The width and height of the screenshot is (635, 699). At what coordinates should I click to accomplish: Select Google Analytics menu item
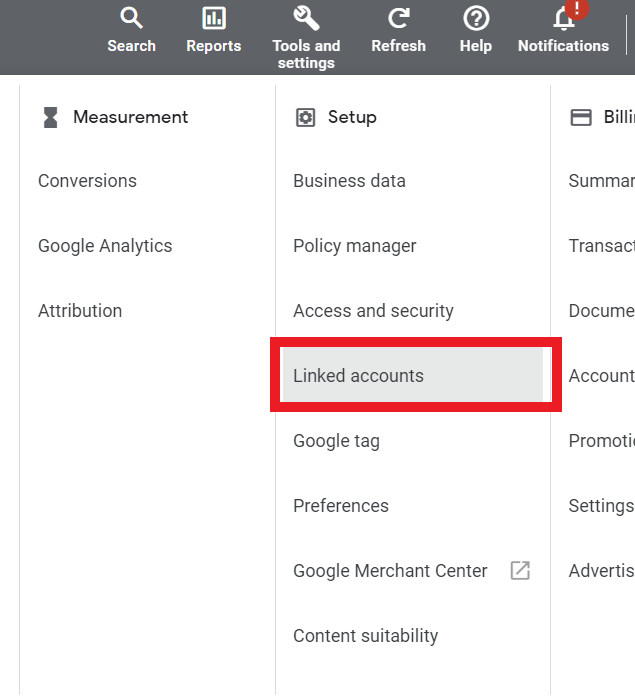coord(105,246)
